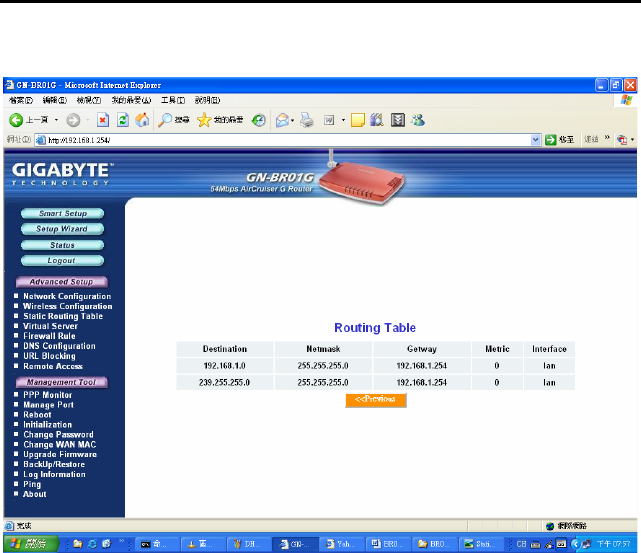Click the Mail envelope icon
The height and width of the screenshot is (553, 641).
click(x=282, y=120)
